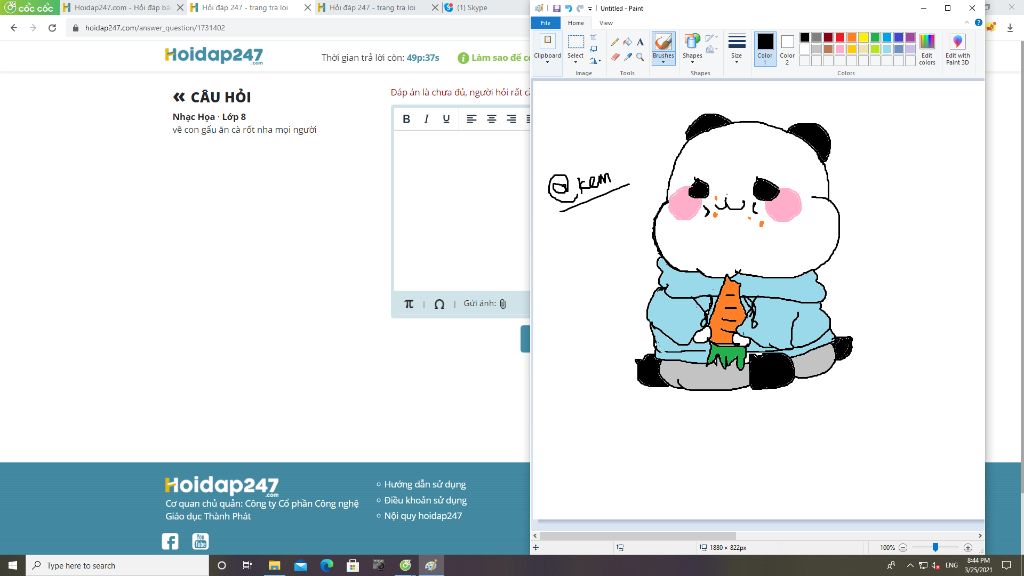
Task: Click inside the answer text editor area
Action: (x=461, y=210)
